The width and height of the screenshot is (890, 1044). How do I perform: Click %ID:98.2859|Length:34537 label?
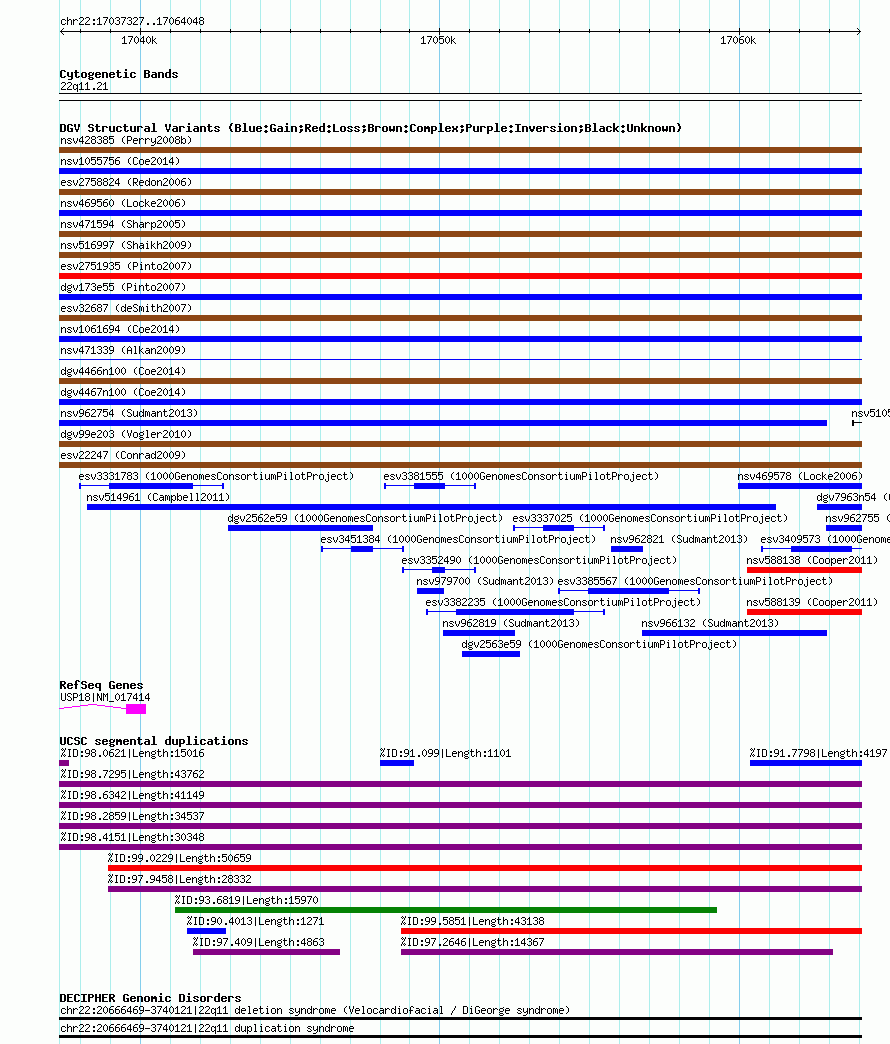point(132,816)
